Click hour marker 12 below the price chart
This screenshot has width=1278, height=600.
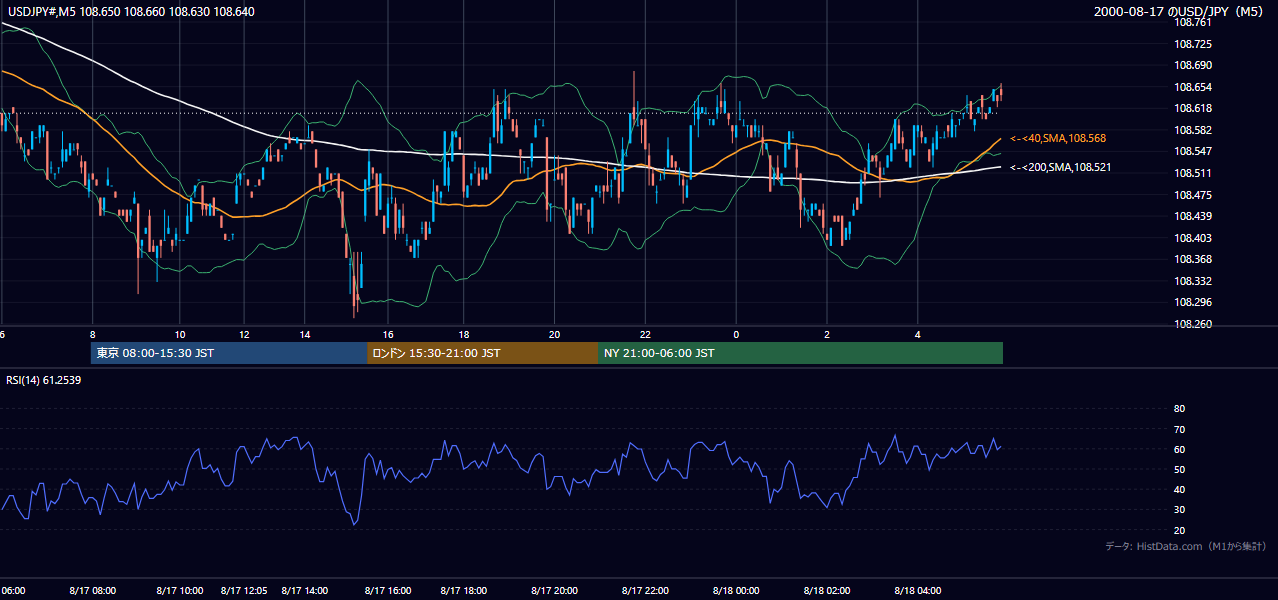coord(244,334)
